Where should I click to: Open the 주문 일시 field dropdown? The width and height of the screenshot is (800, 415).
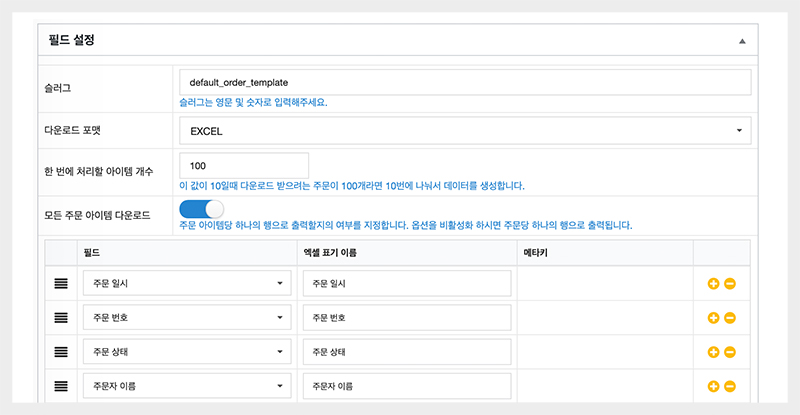186,284
